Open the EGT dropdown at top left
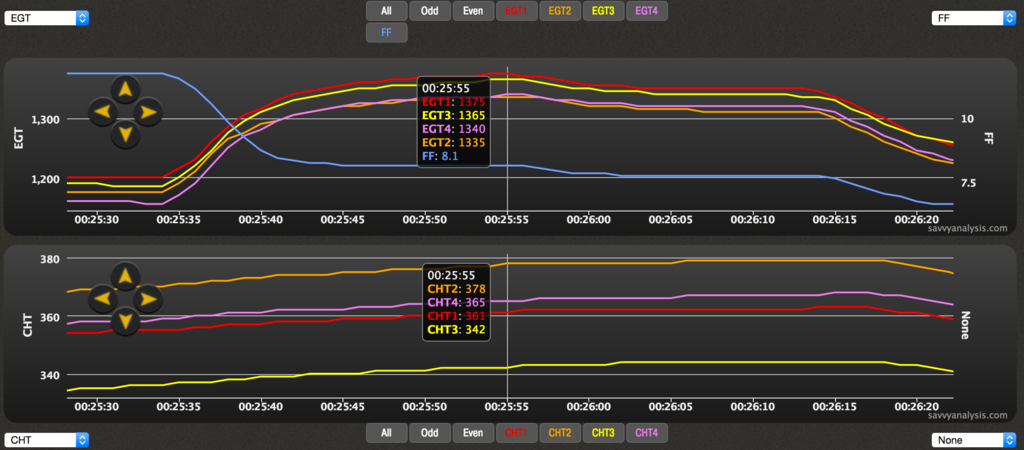The image size is (1024, 450). [47, 18]
